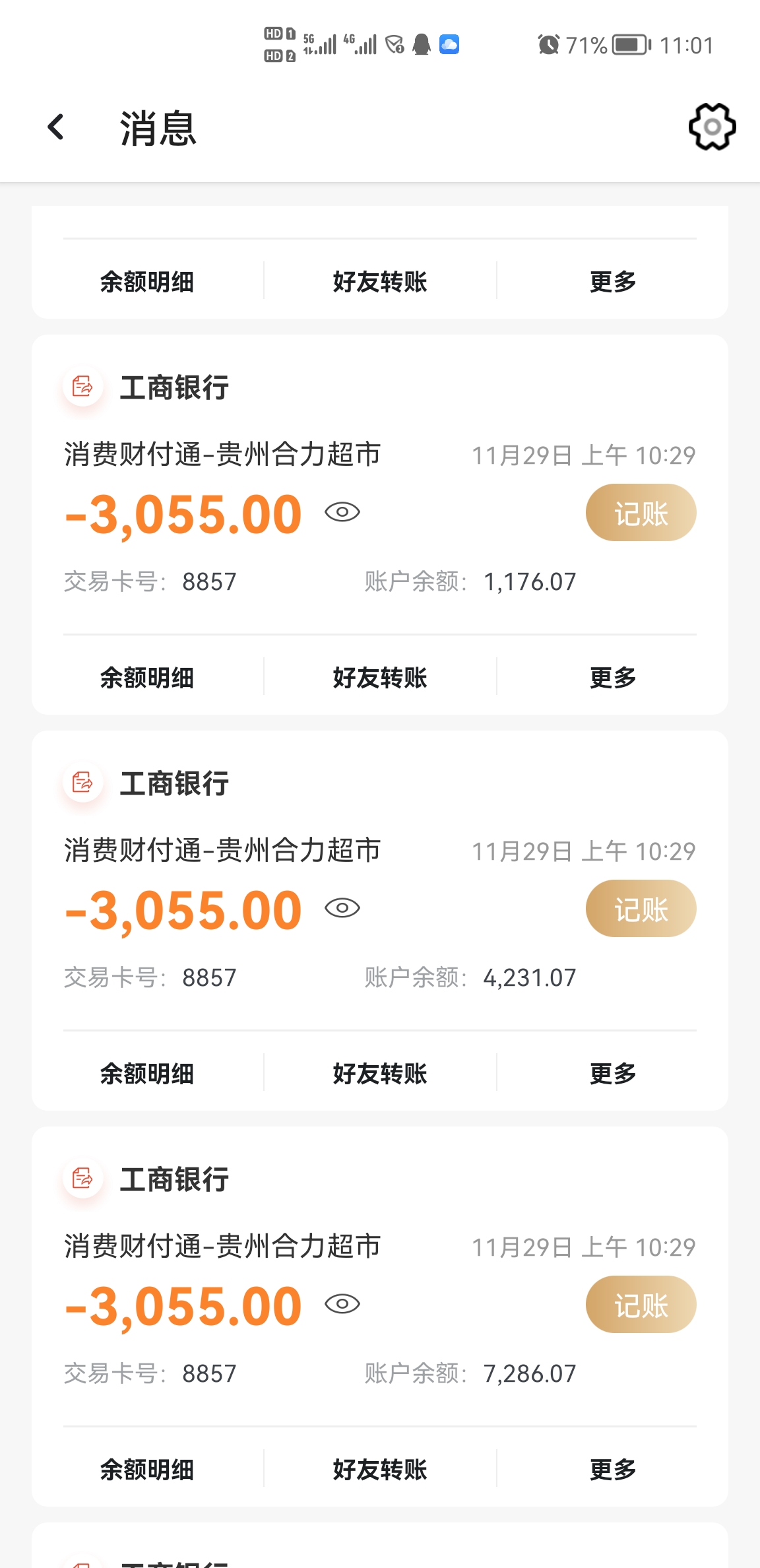Tap the back arrow beside 消息
This screenshot has height=1568, width=760.
coord(57,127)
